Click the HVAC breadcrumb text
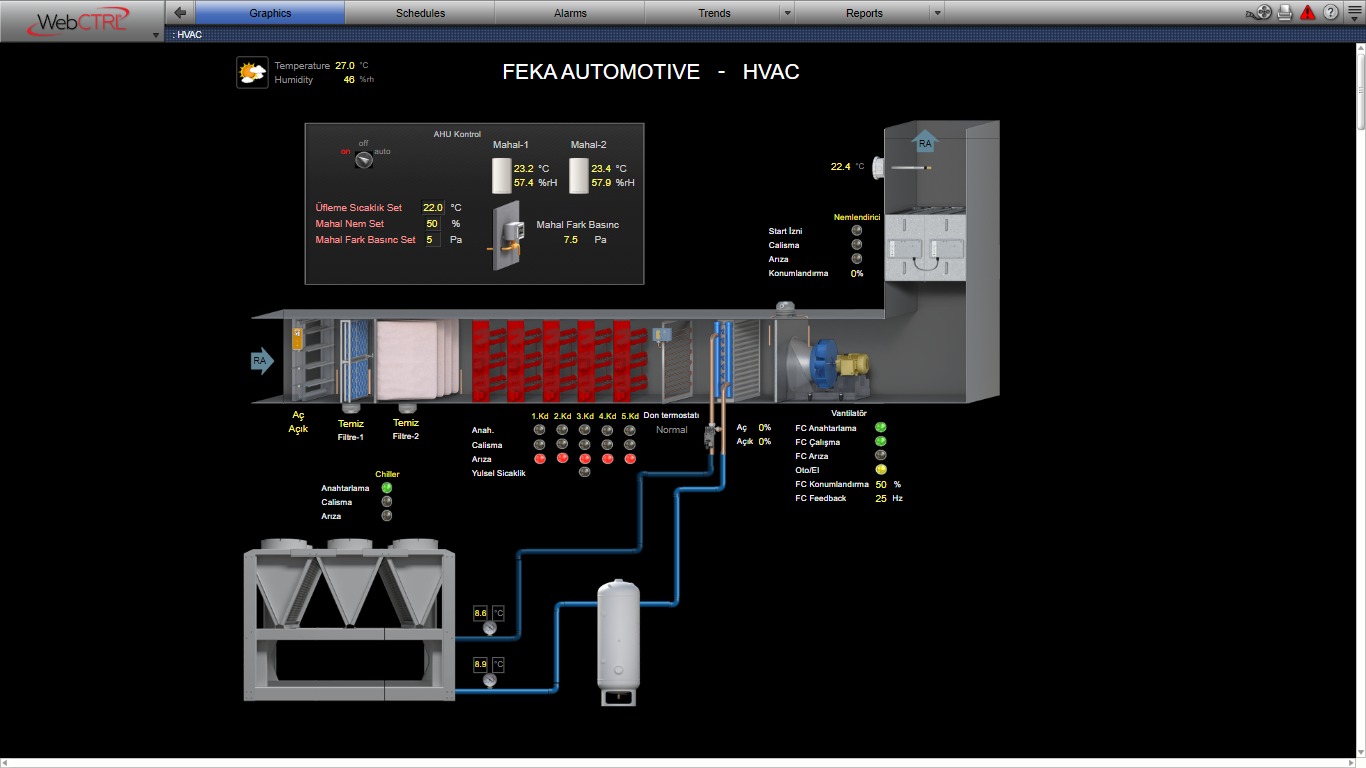Image resolution: width=1366 pixels, height=768 pixels. tap(189, 34)
